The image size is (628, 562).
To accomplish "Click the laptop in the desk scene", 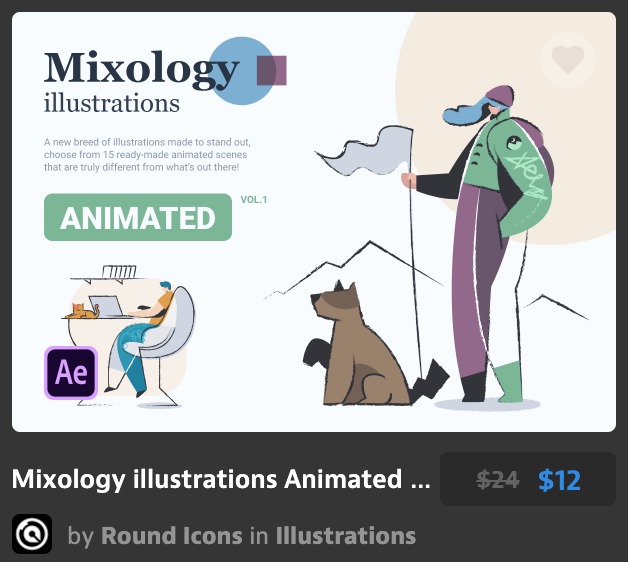I will pyautogui.click(x=107, y=306).
